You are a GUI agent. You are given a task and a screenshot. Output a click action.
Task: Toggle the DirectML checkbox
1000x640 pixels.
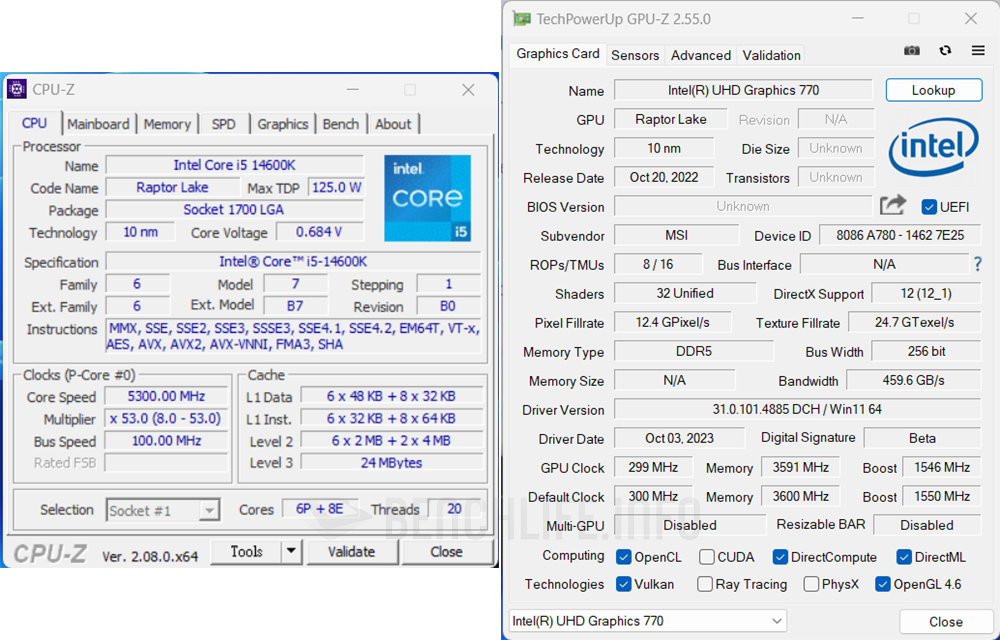pos(904,557)
